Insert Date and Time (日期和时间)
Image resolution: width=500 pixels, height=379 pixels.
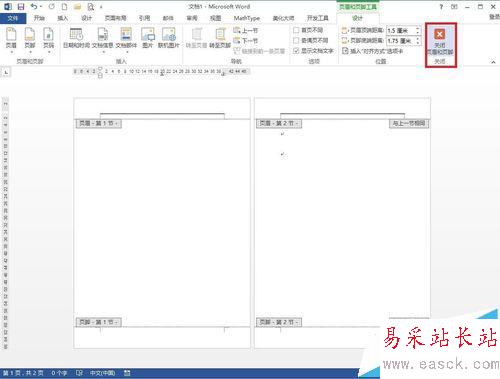(x=76, y=38)
